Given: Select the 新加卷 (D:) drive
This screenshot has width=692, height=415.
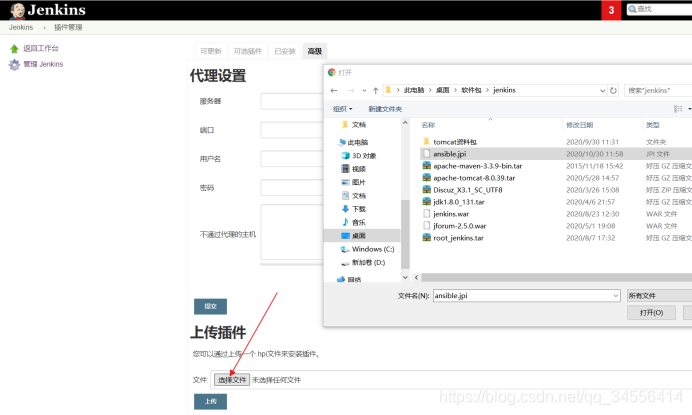Looking at the screenshot, I should click(x=363, y=262).
